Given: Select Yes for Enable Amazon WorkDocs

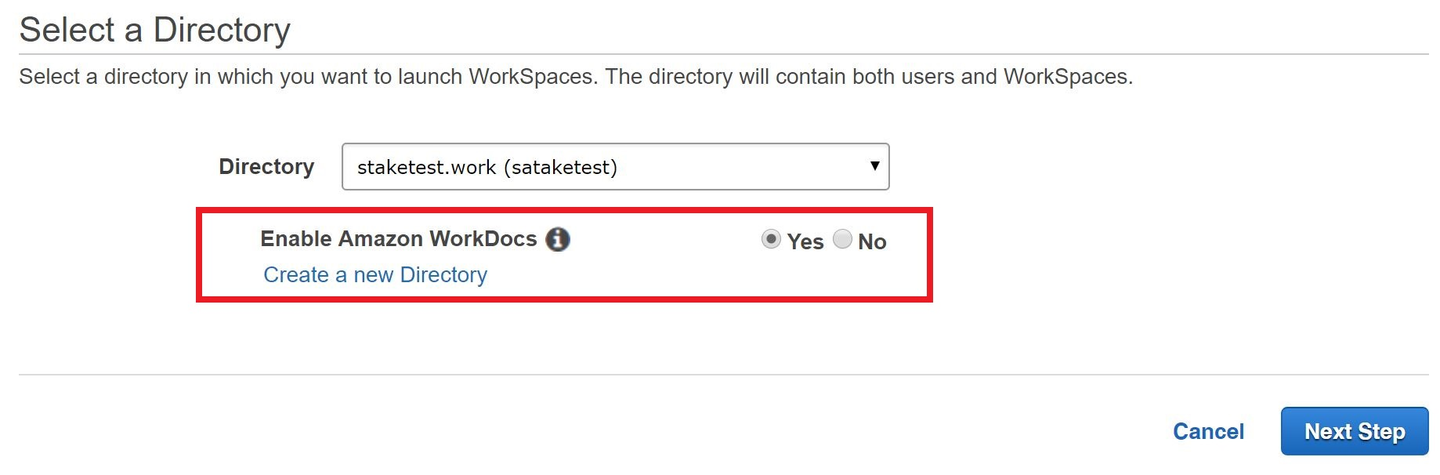Looking at the screenshot, I should point(771,240).
